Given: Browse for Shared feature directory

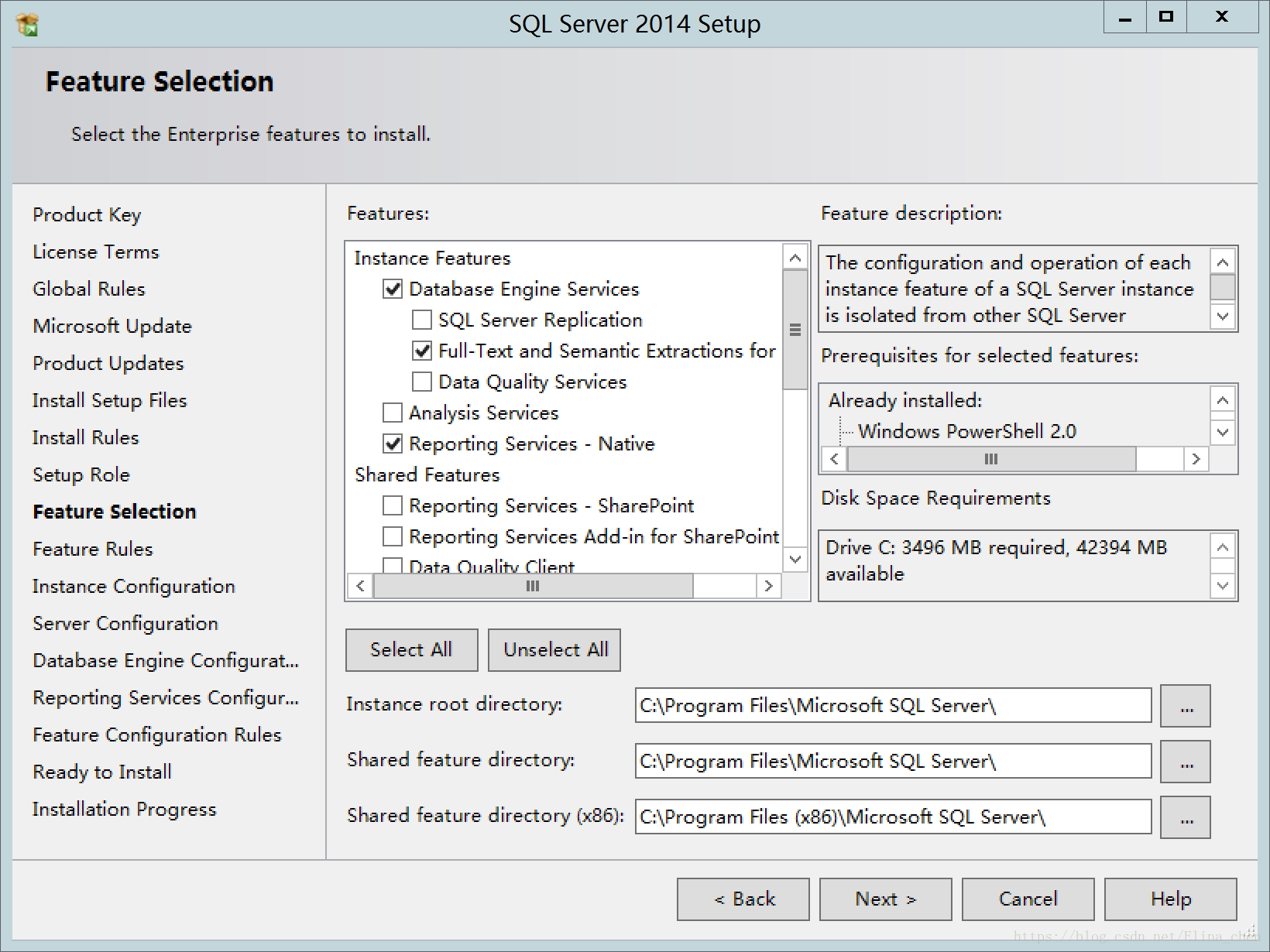Looking at the screenshot, I should (x=1186, y=762).
